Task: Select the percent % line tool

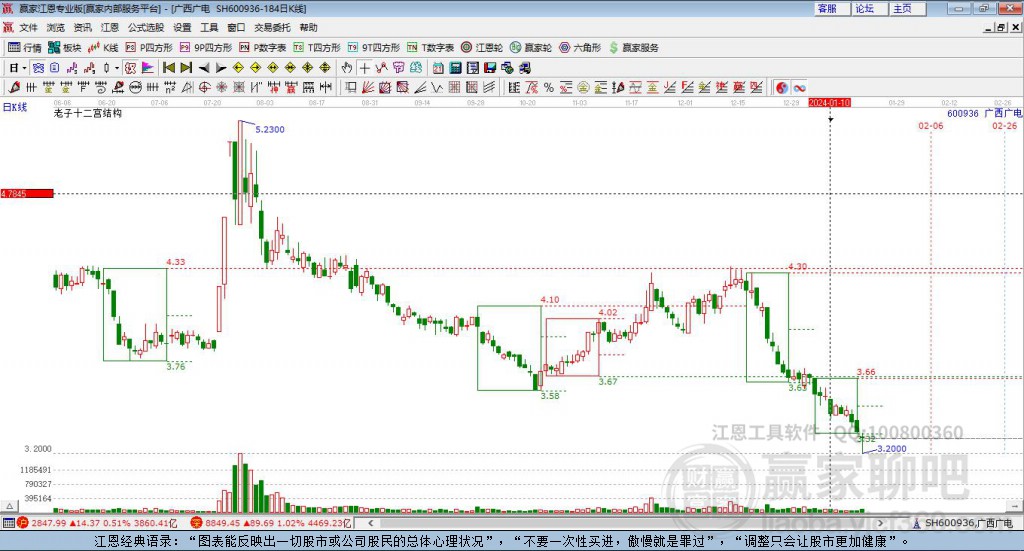Action: (549, 87)
